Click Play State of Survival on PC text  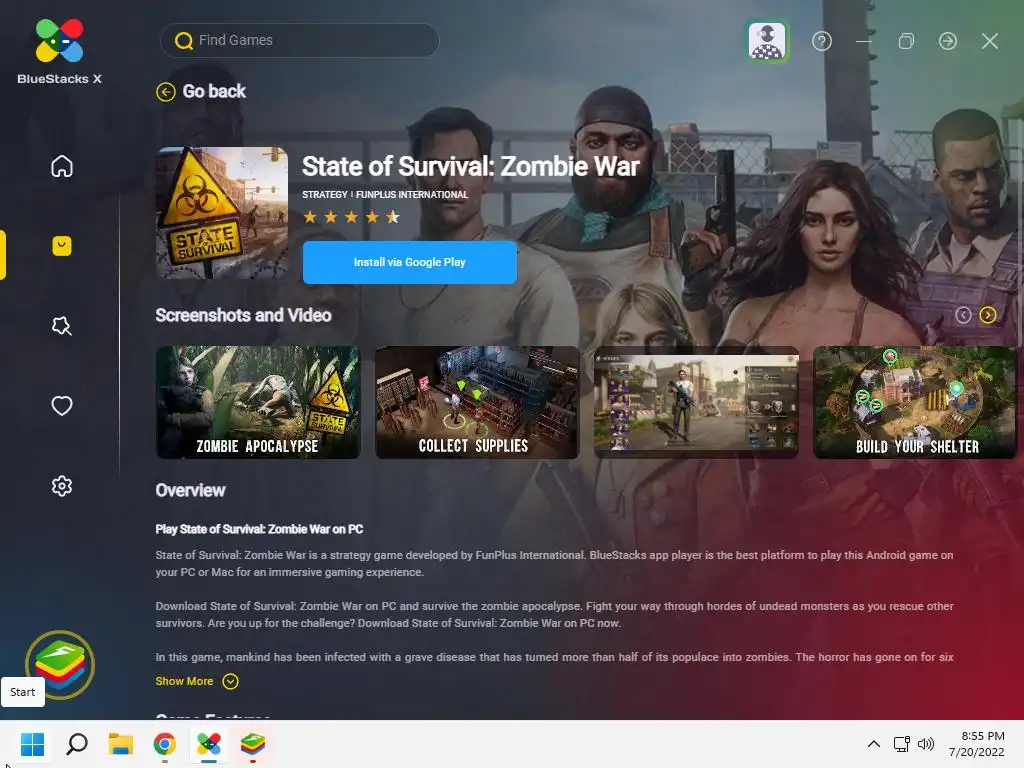click(259, 529)
